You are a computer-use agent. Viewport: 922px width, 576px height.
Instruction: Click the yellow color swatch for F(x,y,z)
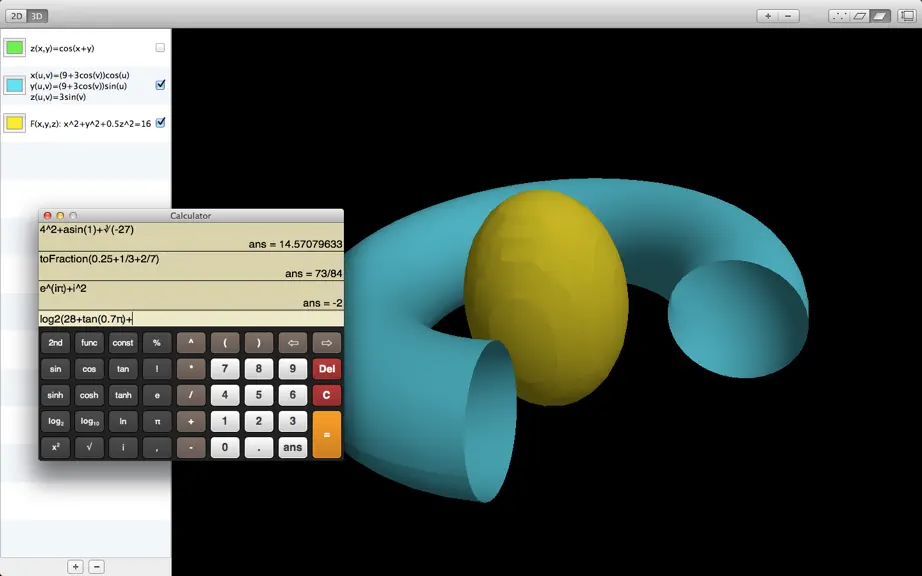15,123
